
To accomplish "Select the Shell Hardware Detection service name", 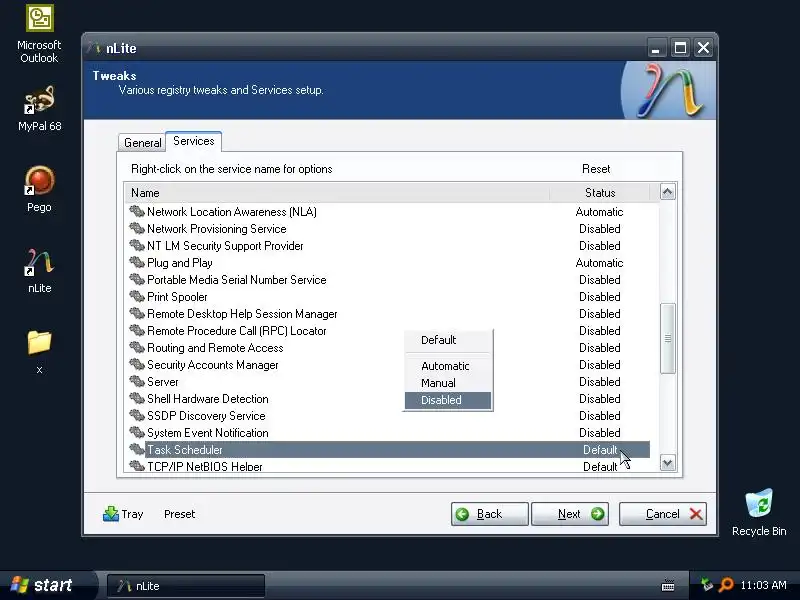I will click(208, 398).
